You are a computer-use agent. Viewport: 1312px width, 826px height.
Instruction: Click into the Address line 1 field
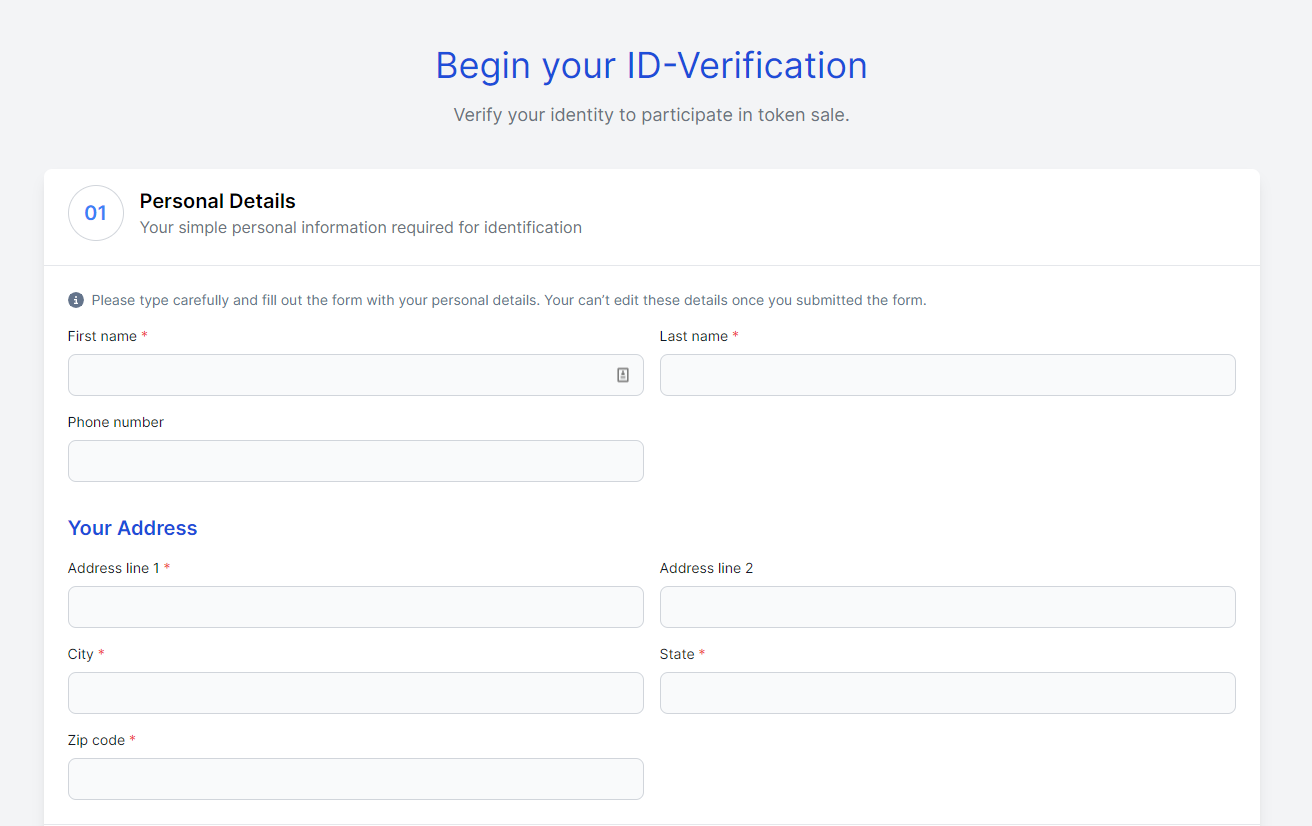(355, 607)
